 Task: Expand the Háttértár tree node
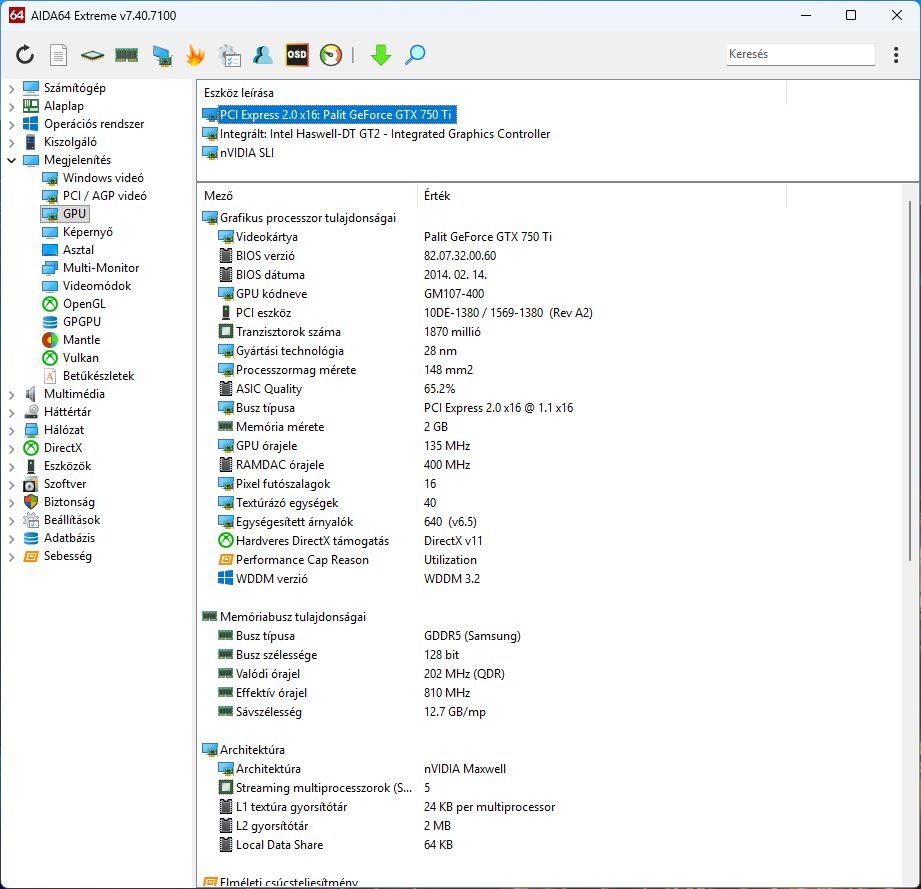[x=11, y=413]
